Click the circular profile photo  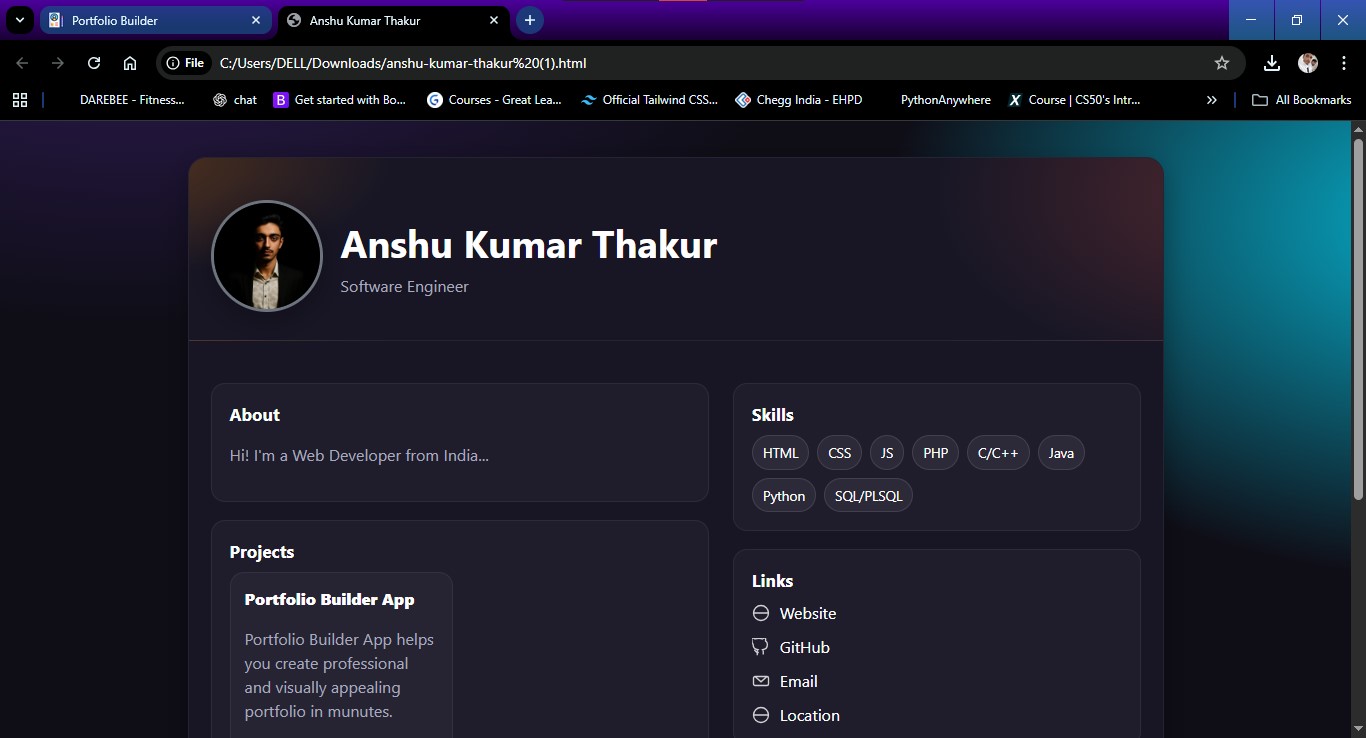(x=267, y=256)
